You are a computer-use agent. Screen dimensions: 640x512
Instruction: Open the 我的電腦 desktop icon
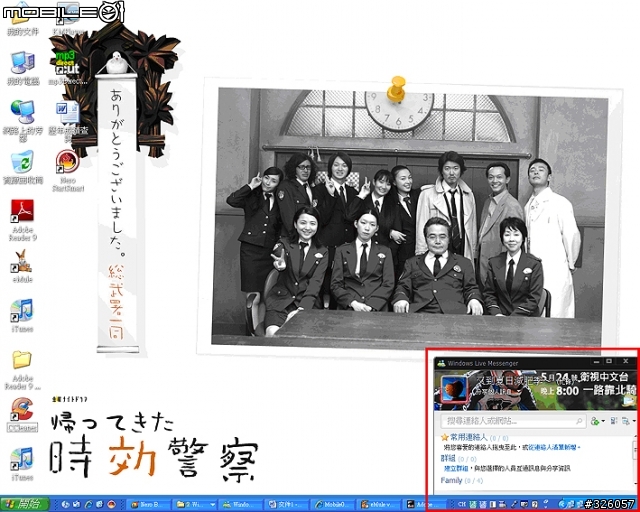(23, 68)
